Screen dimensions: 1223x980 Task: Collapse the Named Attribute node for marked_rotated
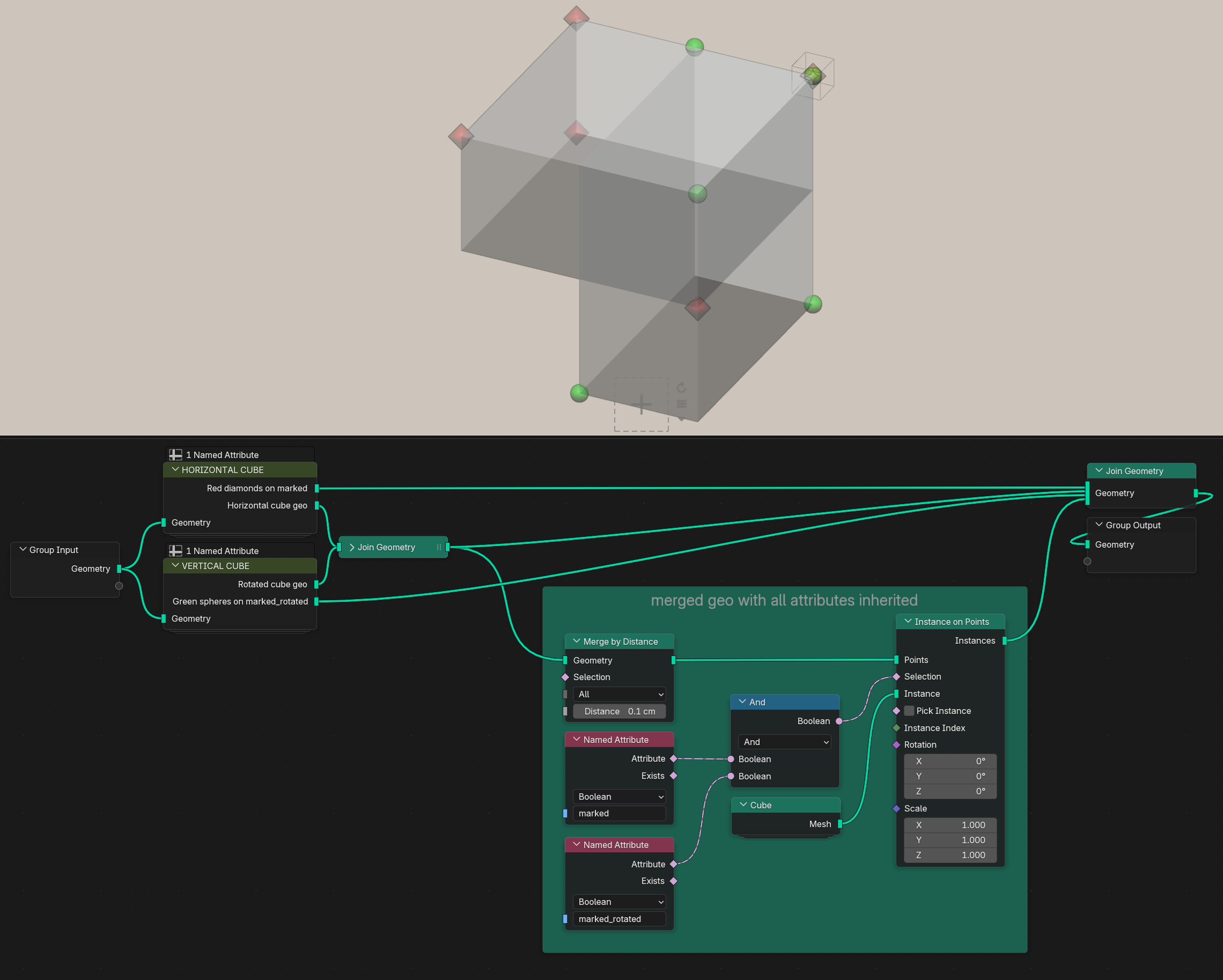tap(577, 844)
